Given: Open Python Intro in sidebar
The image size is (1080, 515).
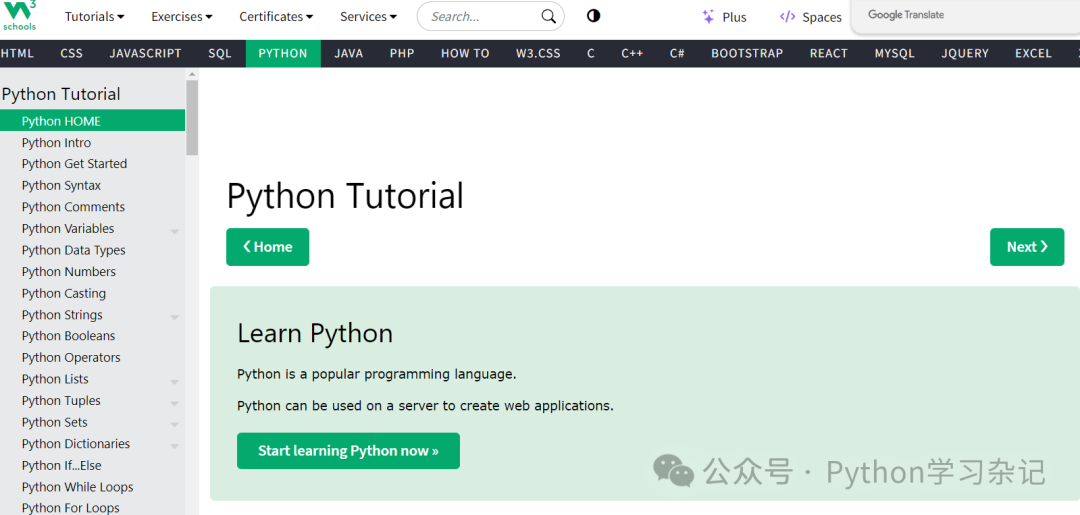Looking at the screenshot, I should [x=92, y=143].
